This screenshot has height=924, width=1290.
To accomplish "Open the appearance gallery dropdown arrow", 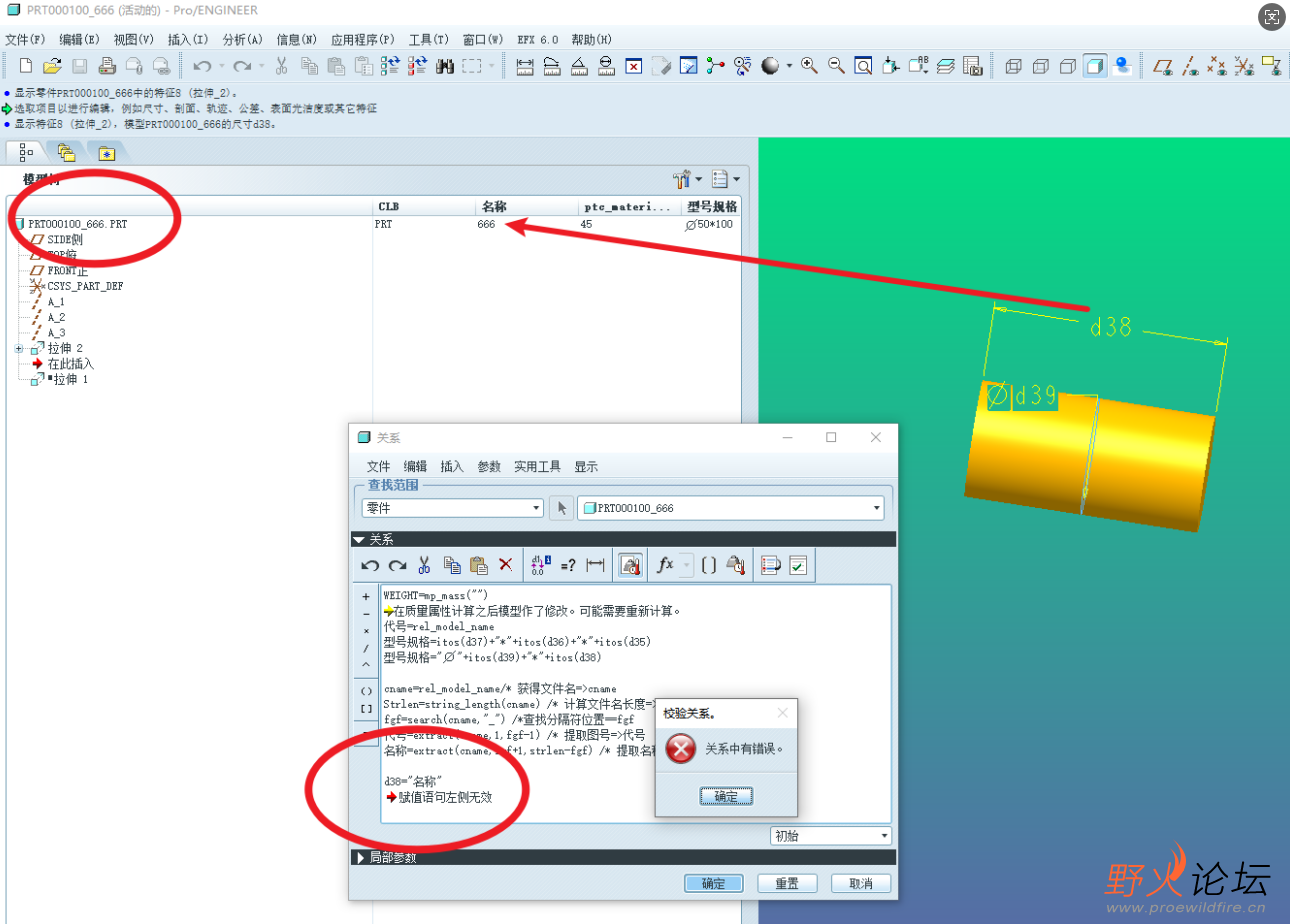I will [x=789, y=66].
